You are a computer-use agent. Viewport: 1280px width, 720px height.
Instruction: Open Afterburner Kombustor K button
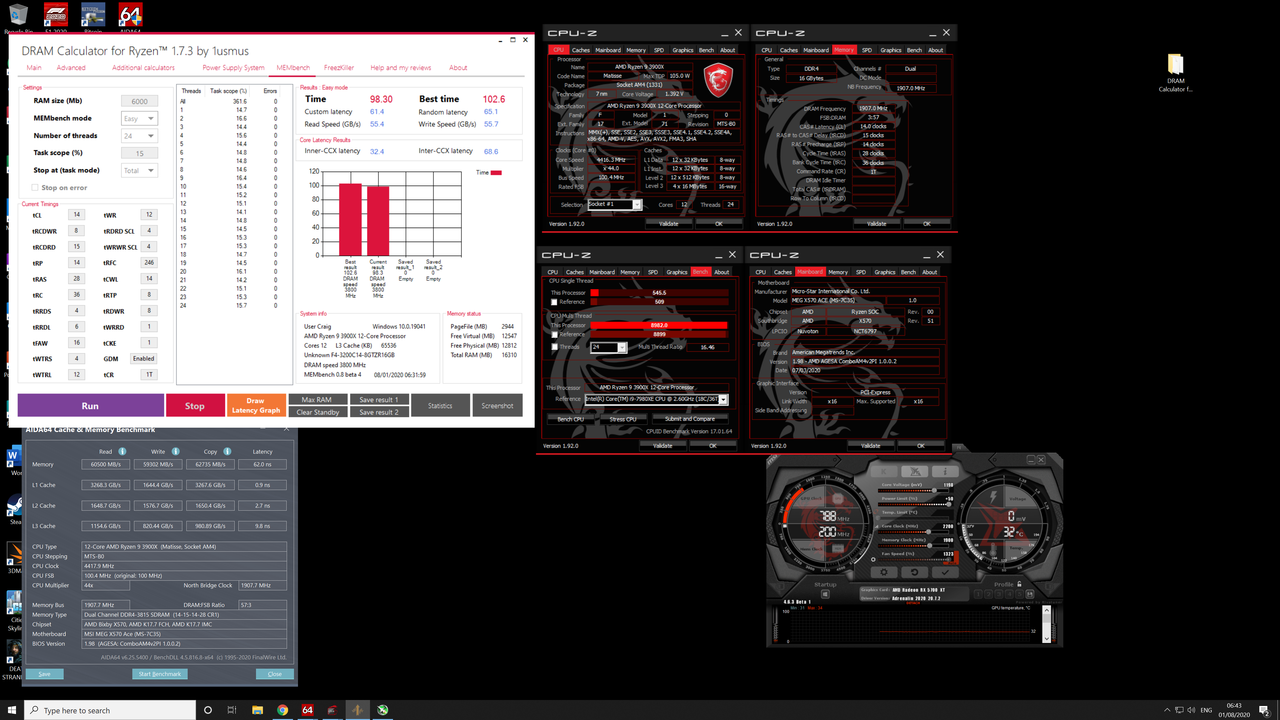pos(884,471)
